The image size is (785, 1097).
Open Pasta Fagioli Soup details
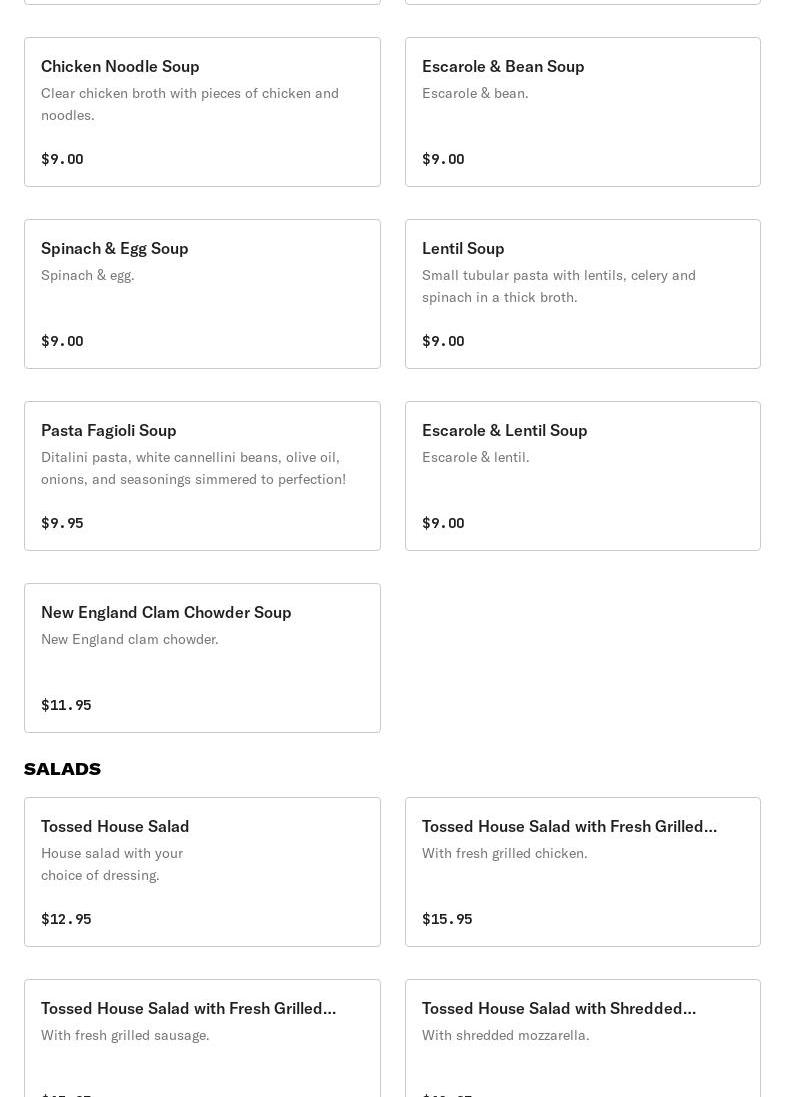pyautogui.click(x=109, y=430)
